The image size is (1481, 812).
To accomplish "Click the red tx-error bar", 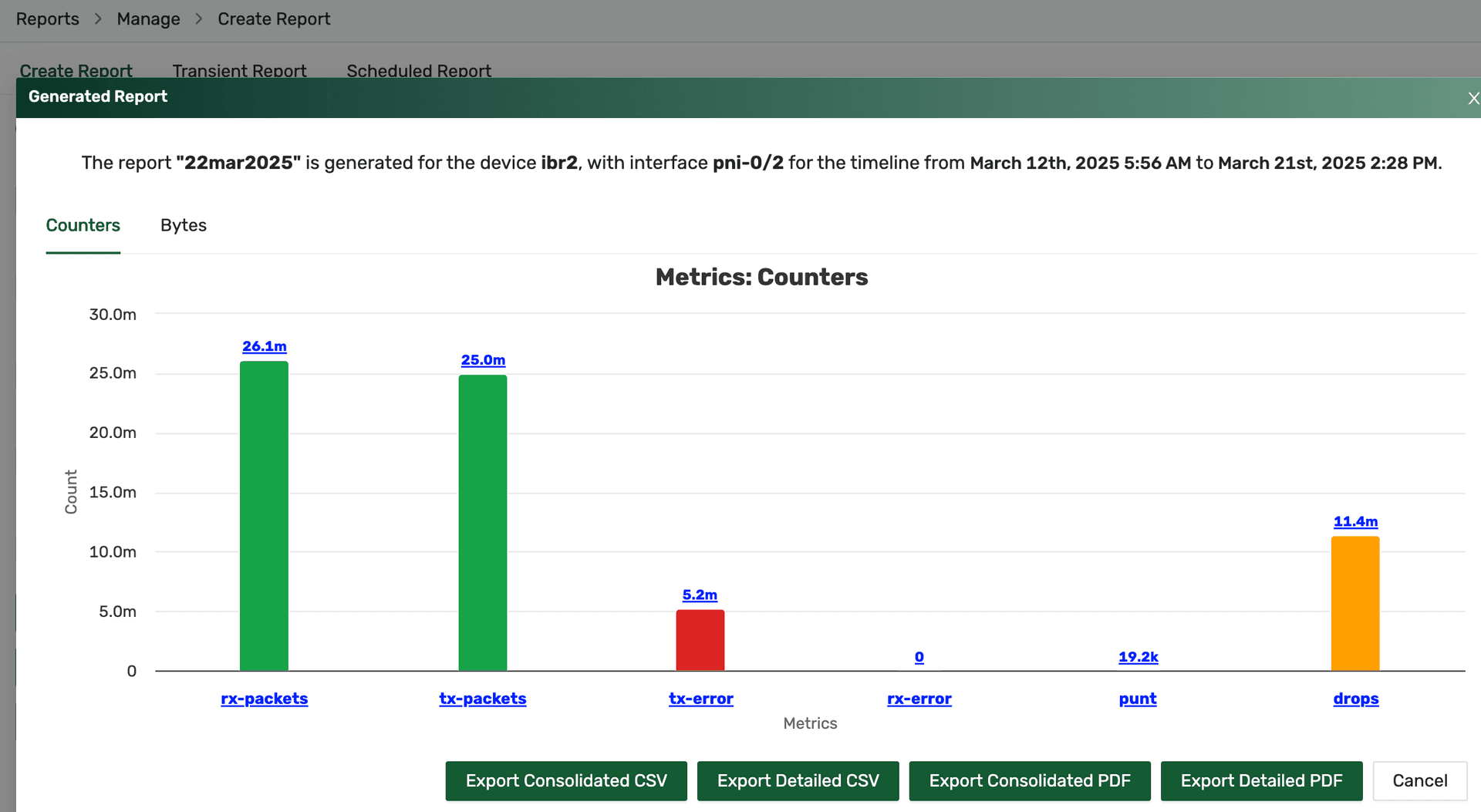I will coord(700,640).
